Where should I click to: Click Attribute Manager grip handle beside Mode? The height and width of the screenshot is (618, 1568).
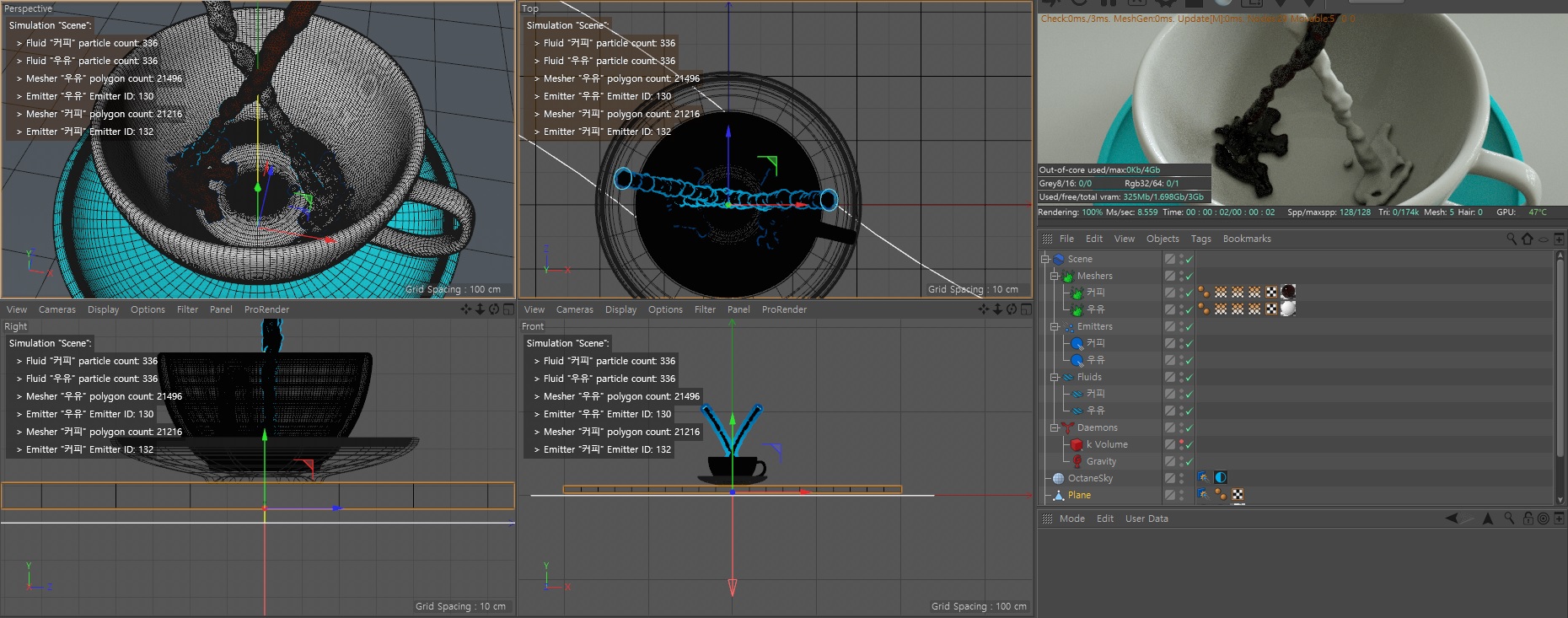click(1047, 519)
